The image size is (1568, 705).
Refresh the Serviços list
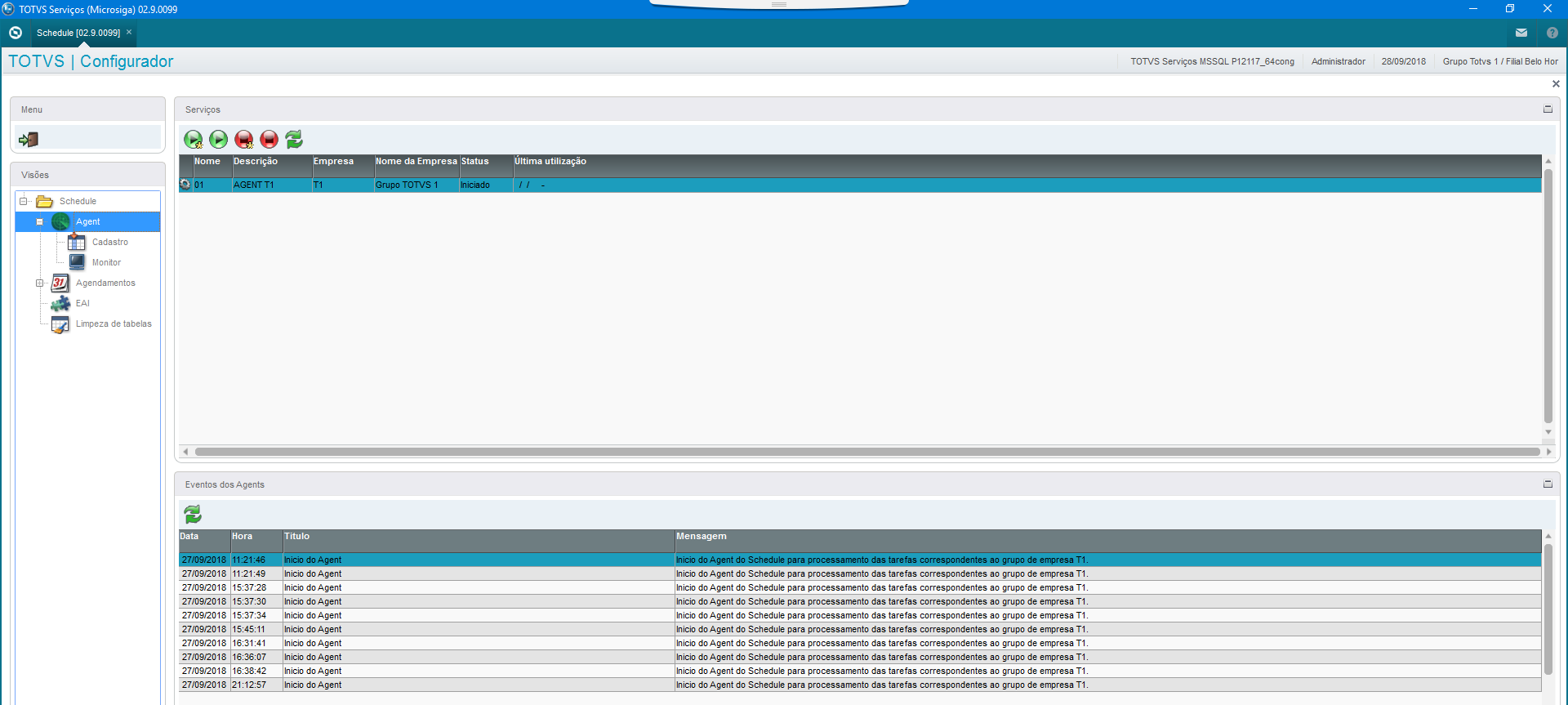click(294, 140)
